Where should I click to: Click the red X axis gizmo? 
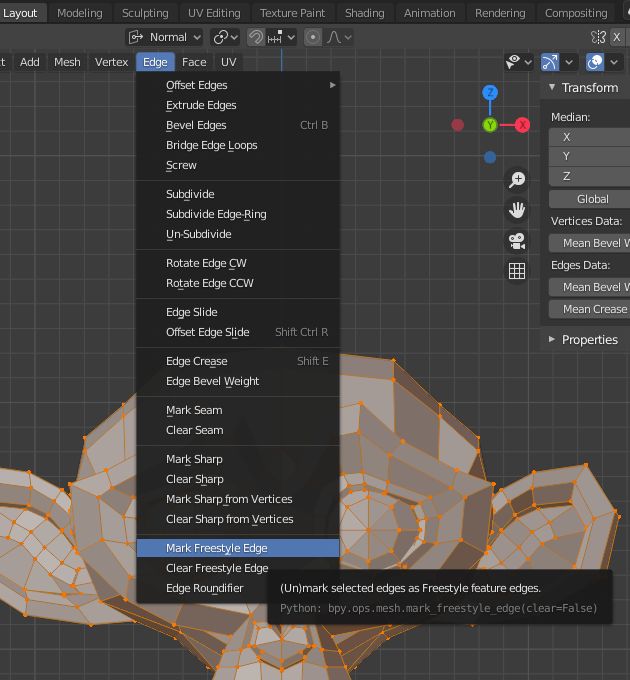tap(522, 125)
